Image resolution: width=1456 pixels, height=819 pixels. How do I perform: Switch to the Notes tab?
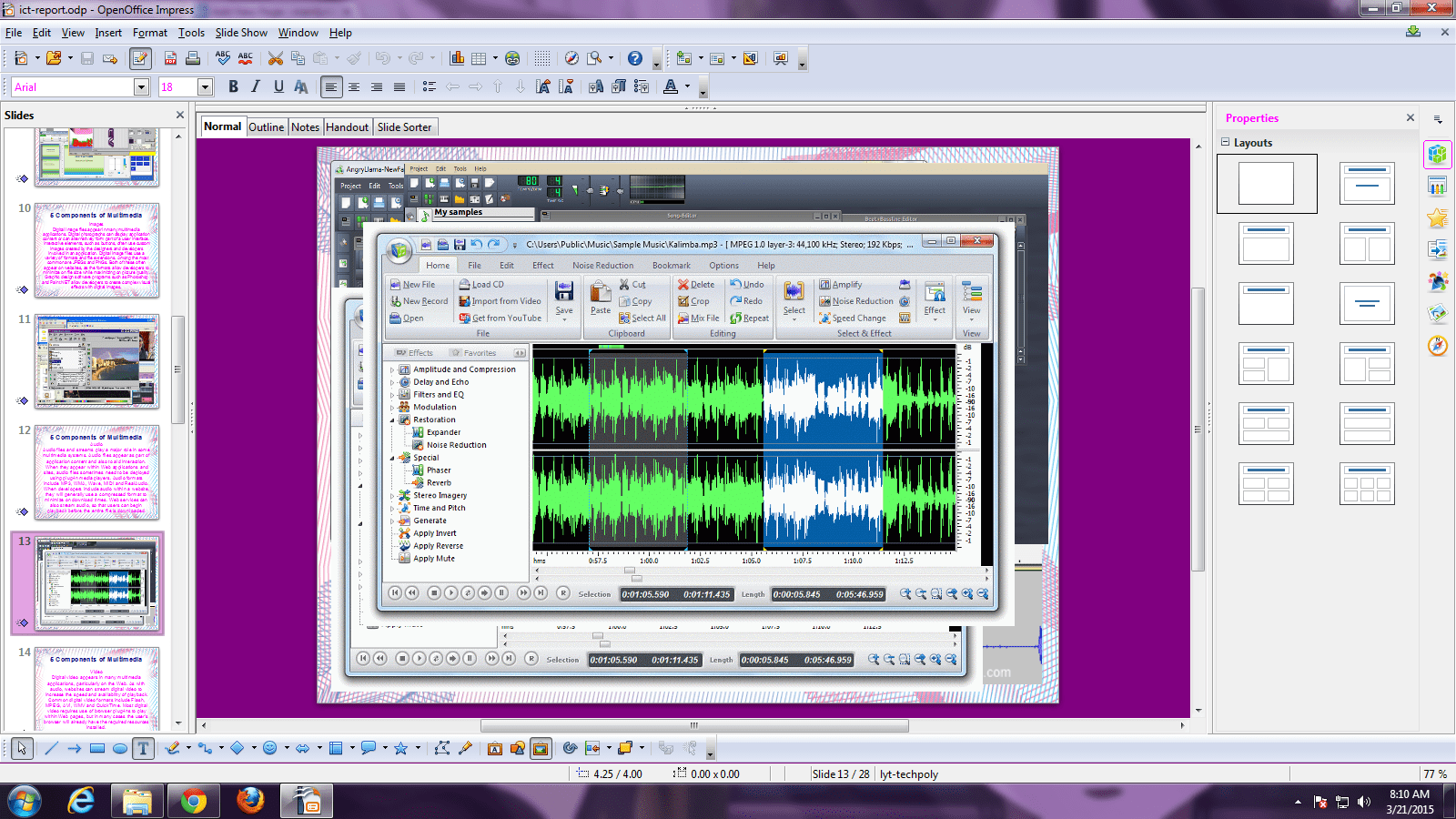[x=305, y=127]
